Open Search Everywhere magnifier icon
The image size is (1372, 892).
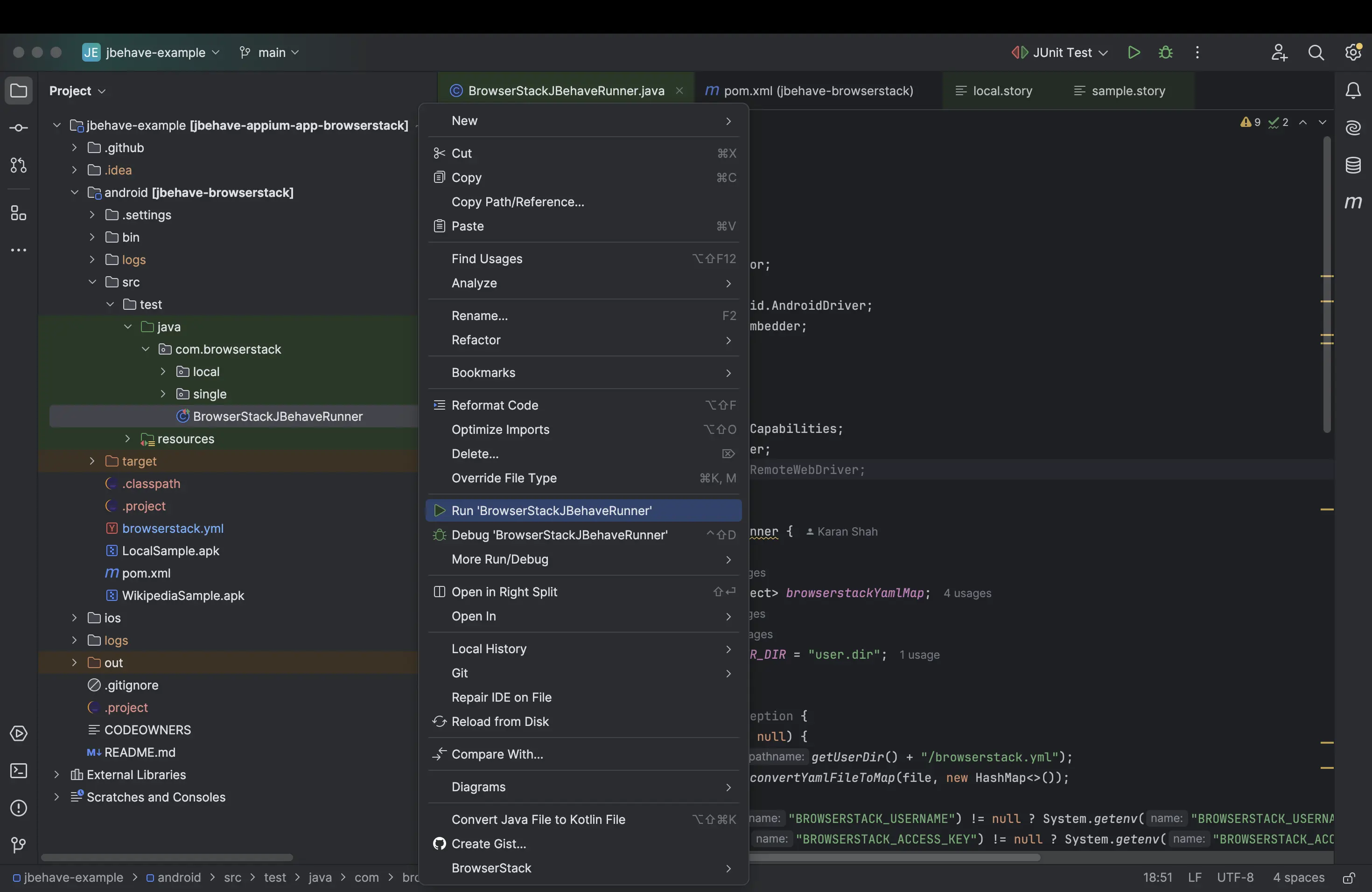pos(1316,52)
